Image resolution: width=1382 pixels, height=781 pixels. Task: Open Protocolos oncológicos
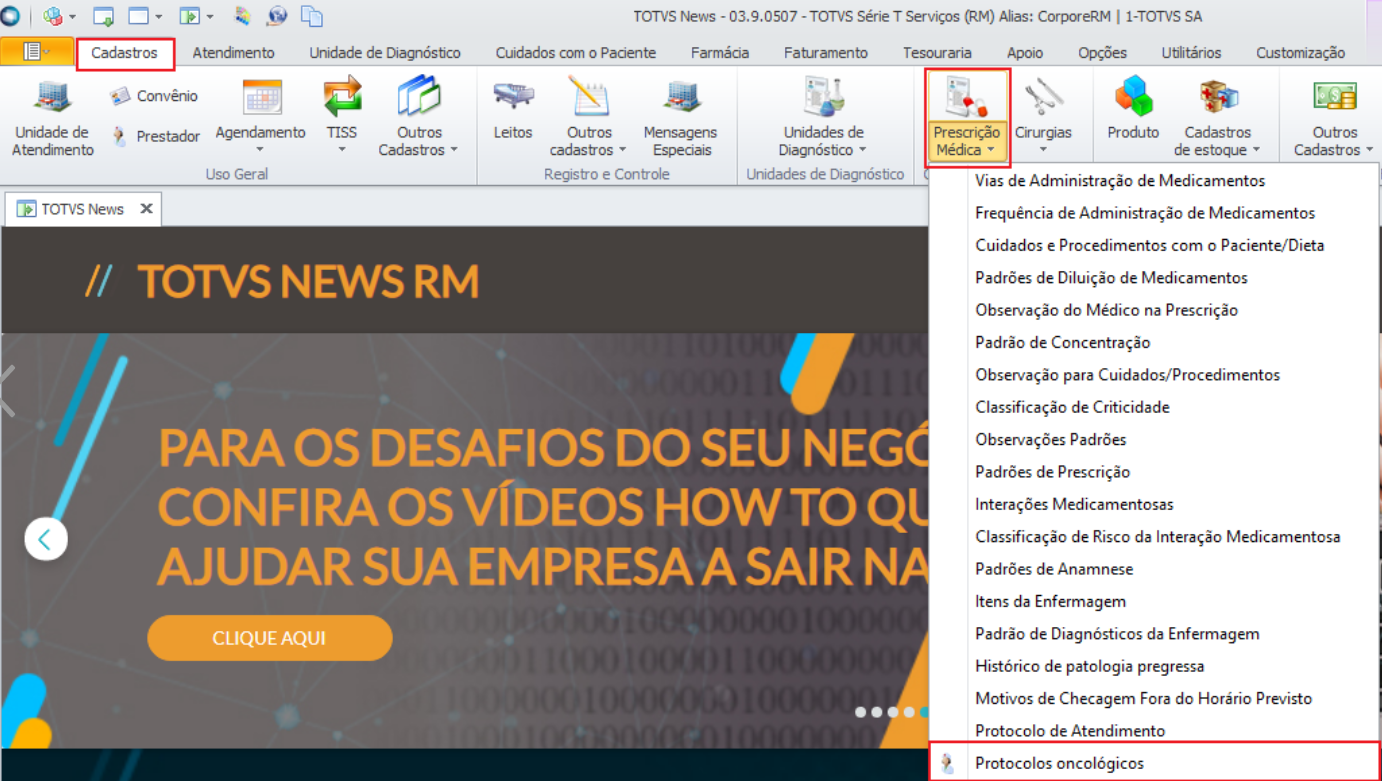(x=1155, y=763)
